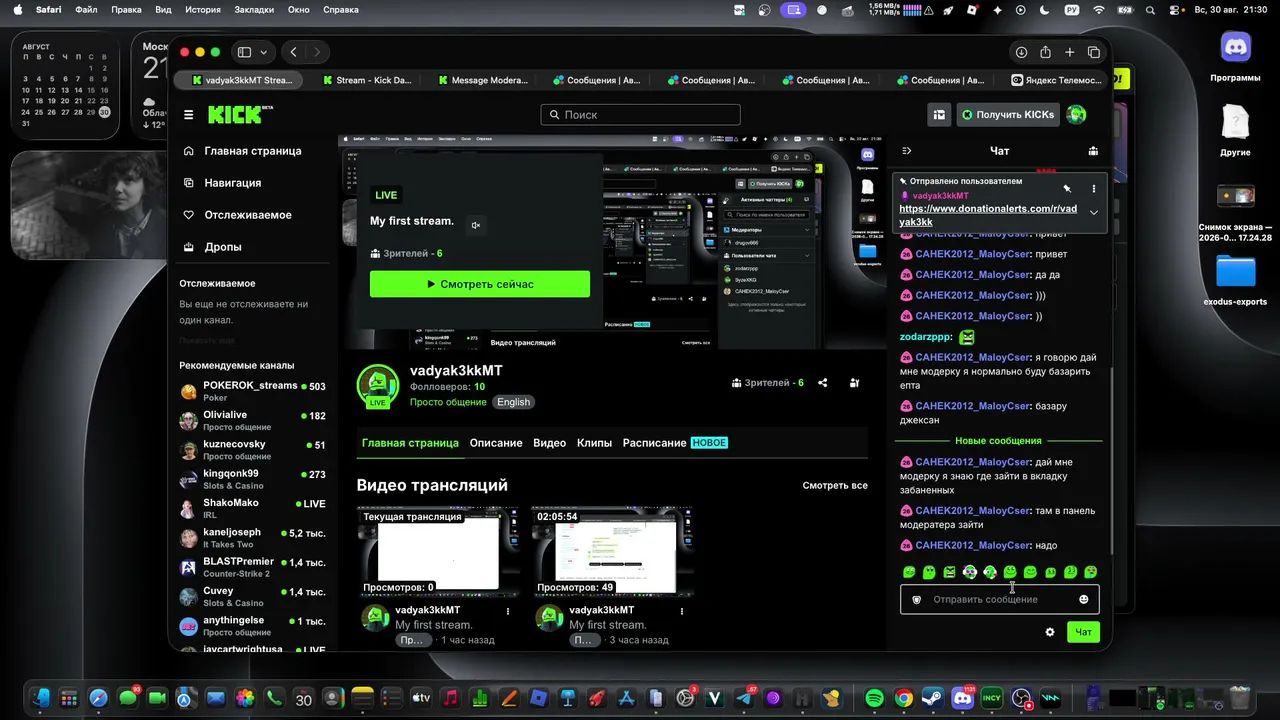Open channel user-options icon next to share

854,383
